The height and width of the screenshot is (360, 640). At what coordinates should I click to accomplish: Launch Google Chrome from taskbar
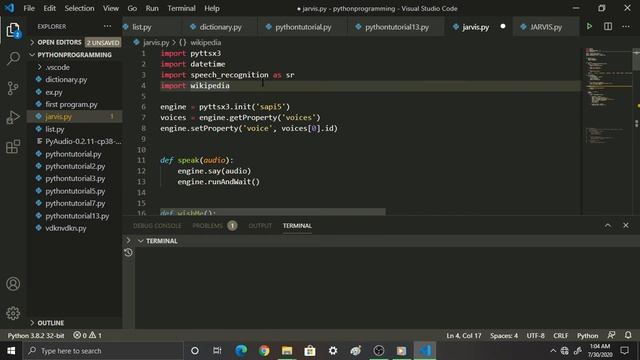pos(264,351)
